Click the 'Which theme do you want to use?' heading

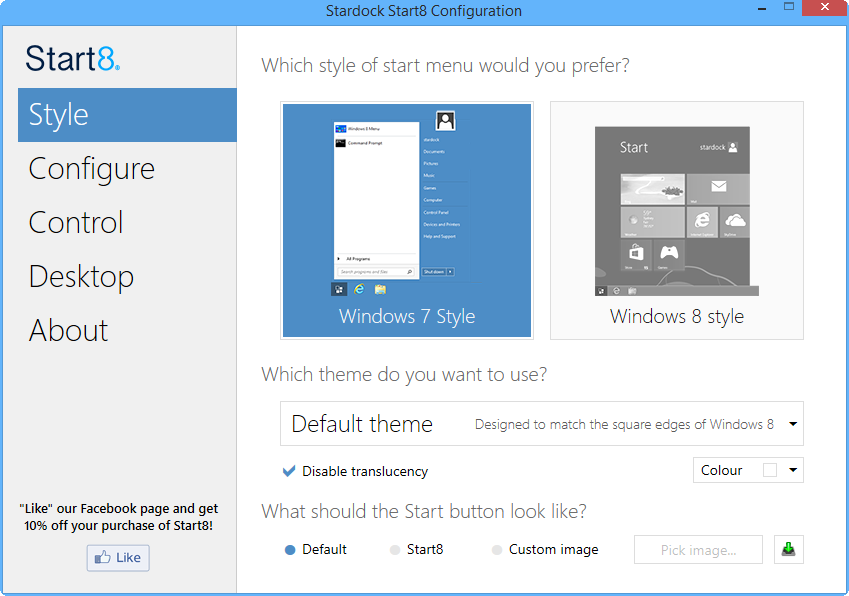pyautogui.click(x=404, y=375)
